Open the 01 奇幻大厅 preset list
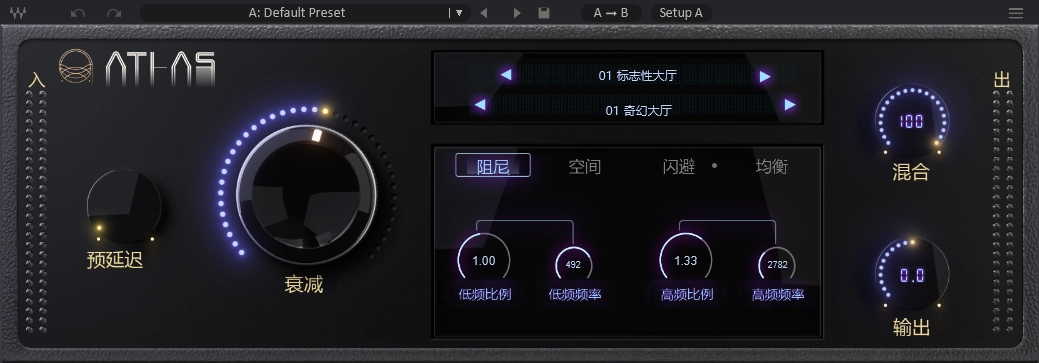The image size is (1039, 363). coord(638,110)
